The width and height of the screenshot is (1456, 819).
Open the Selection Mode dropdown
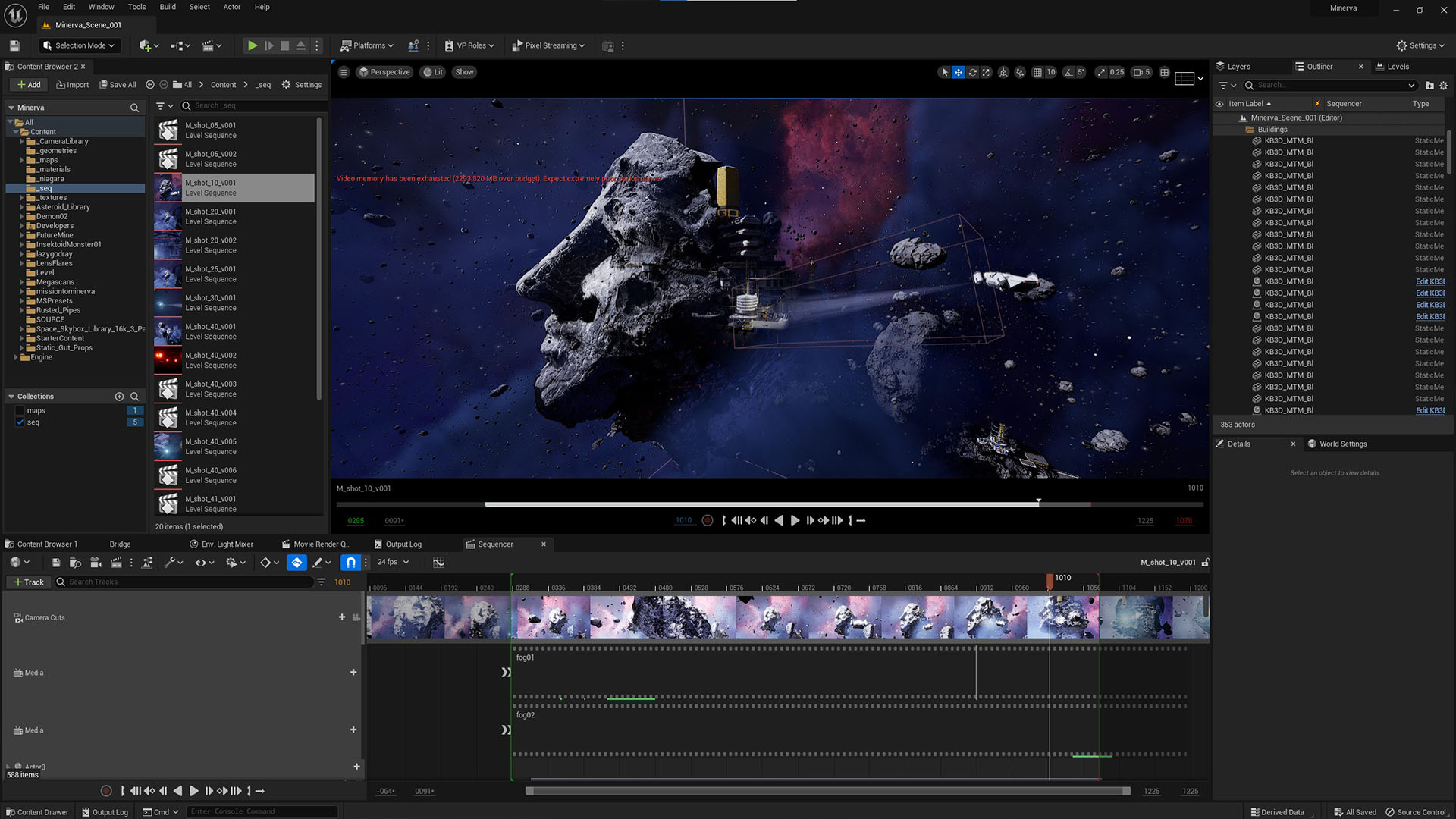click(x=80, y=45)
